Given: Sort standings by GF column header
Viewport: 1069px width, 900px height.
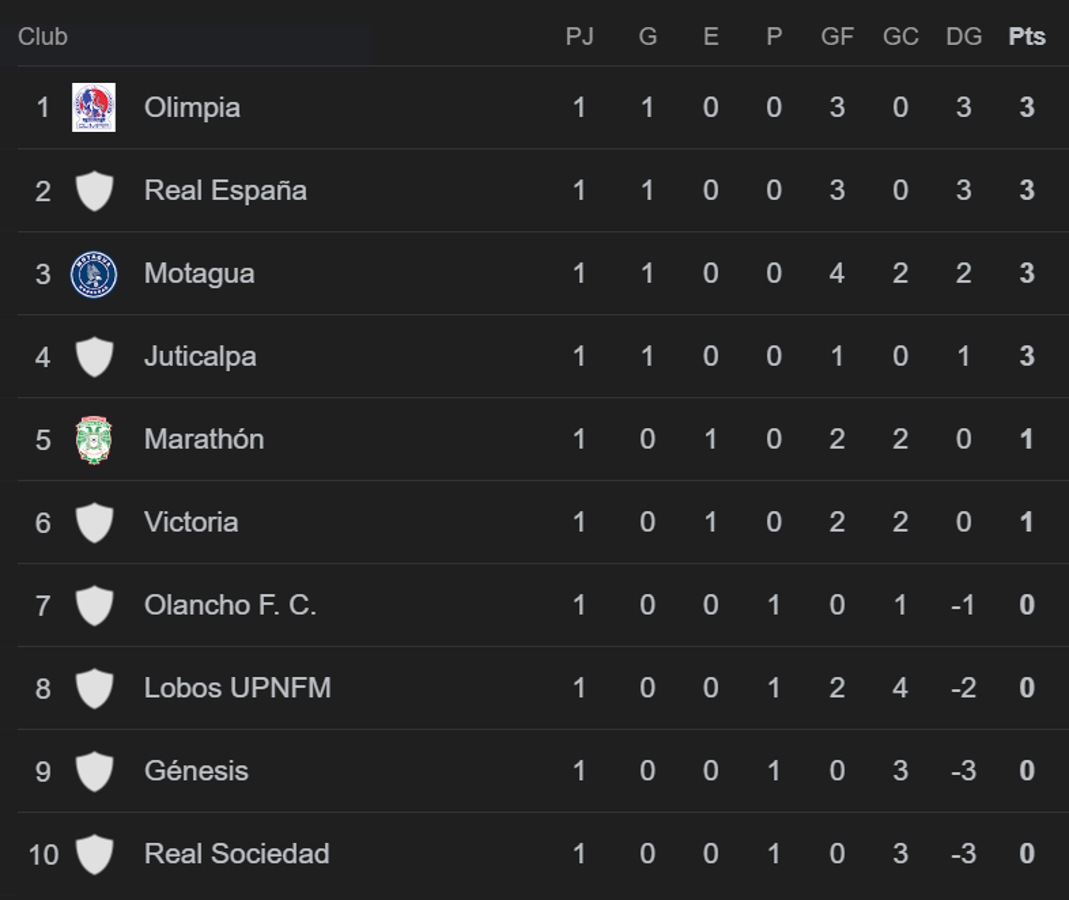Looking at the screenshot, I should coord(838,37).
